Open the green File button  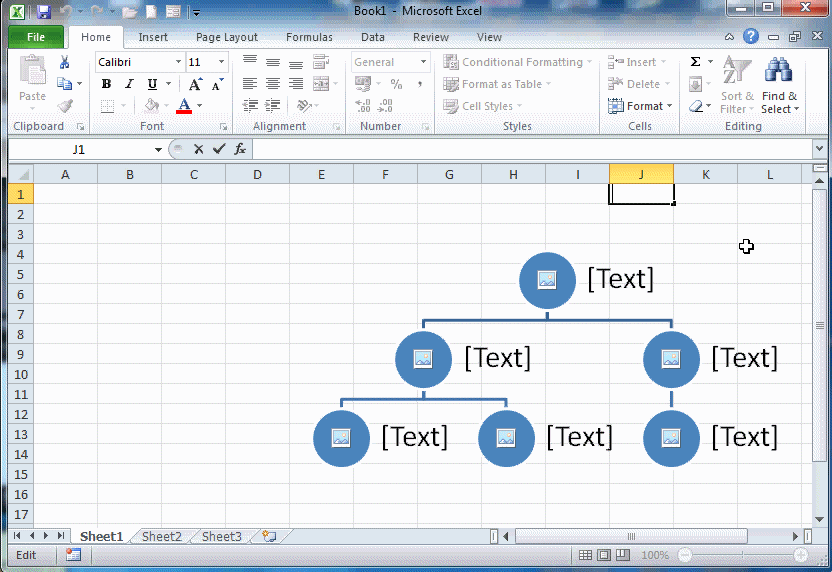pos(36,37)
